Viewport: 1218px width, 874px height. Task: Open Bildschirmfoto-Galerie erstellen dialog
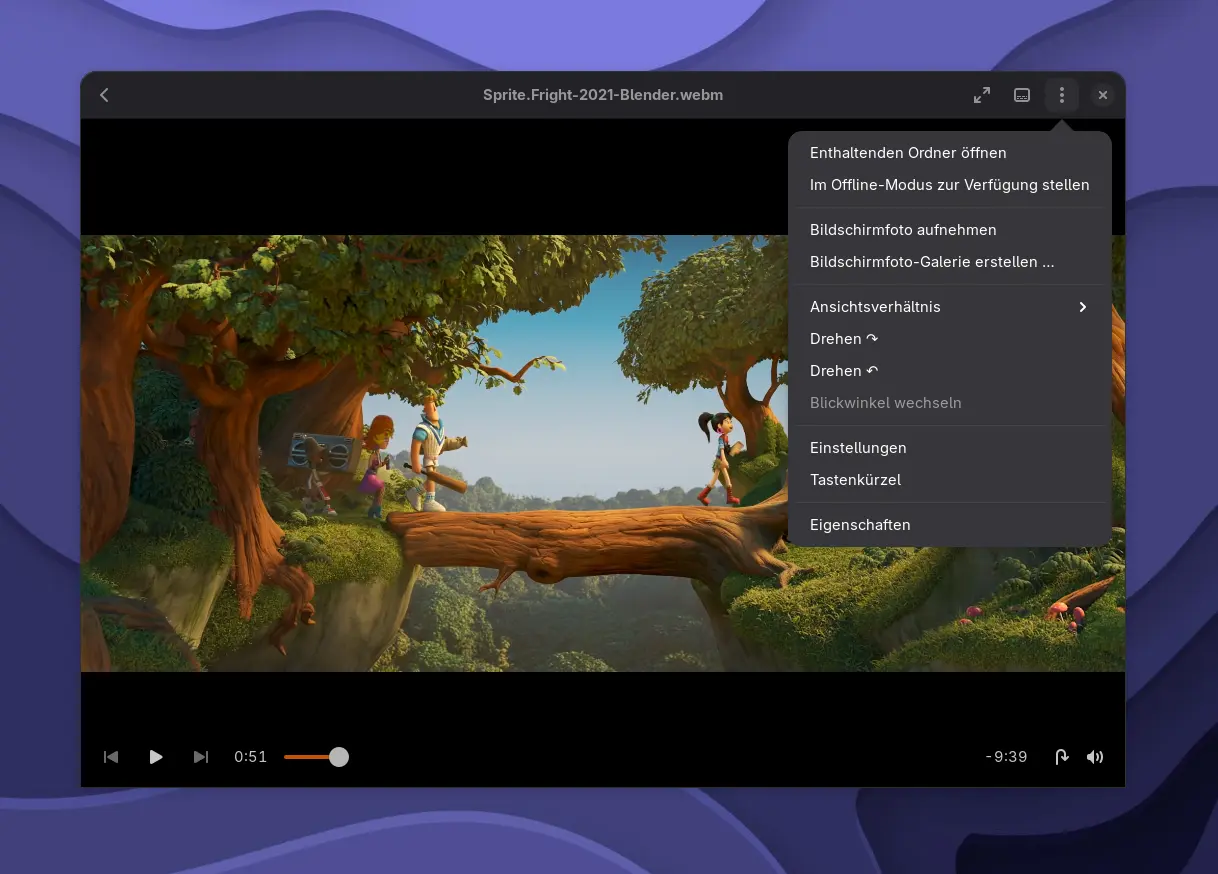click(x=931, y=262)
